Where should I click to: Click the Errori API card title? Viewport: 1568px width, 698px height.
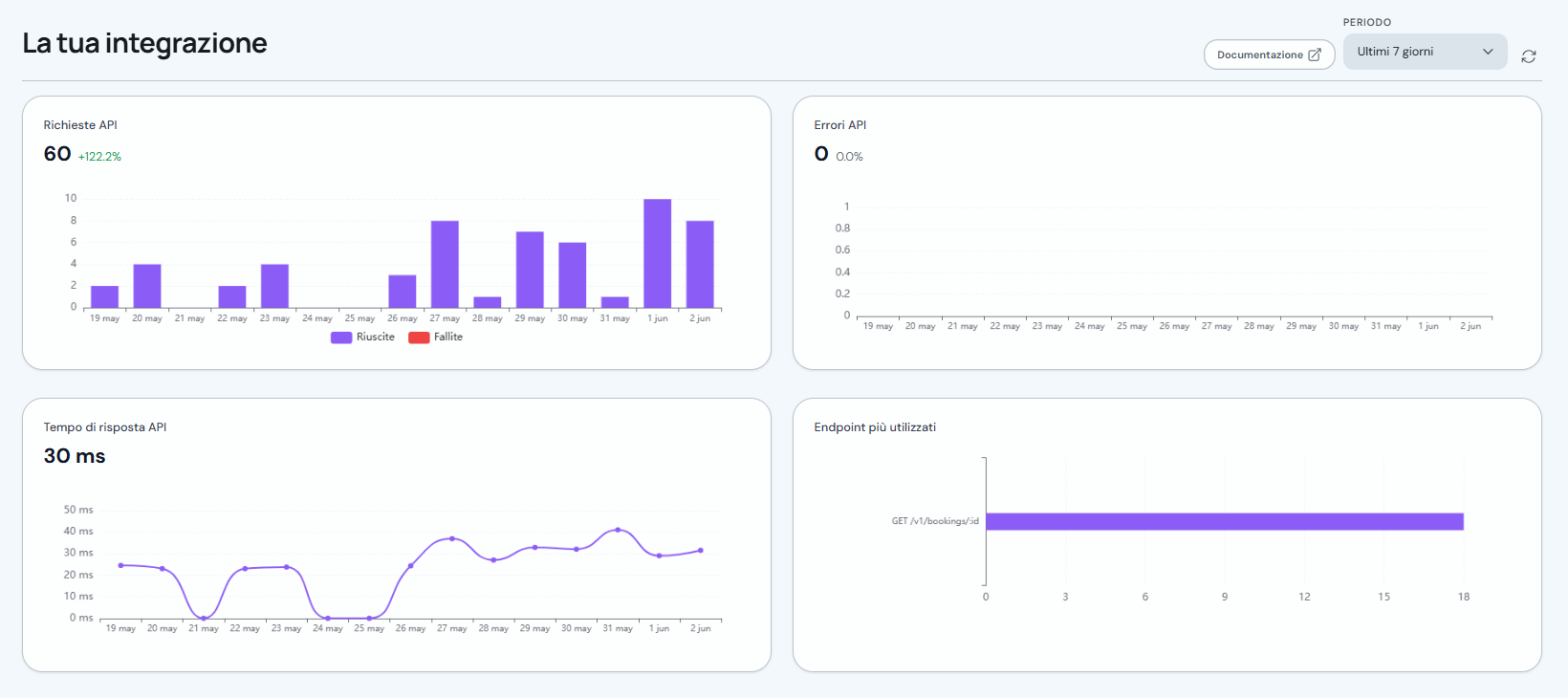[x=840, y=125]
